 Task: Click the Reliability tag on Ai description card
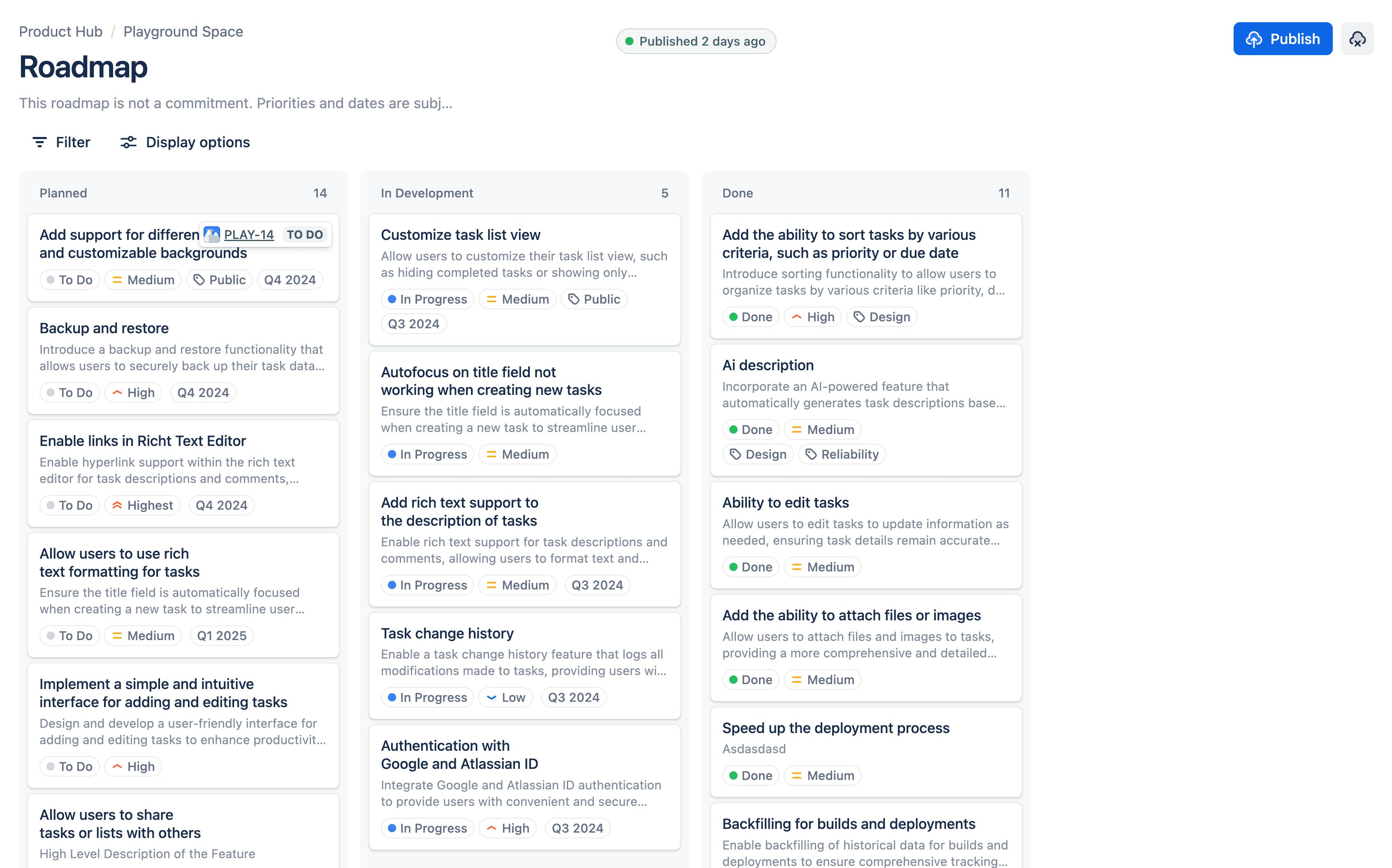pyautogui.click(x=842, y=454)
